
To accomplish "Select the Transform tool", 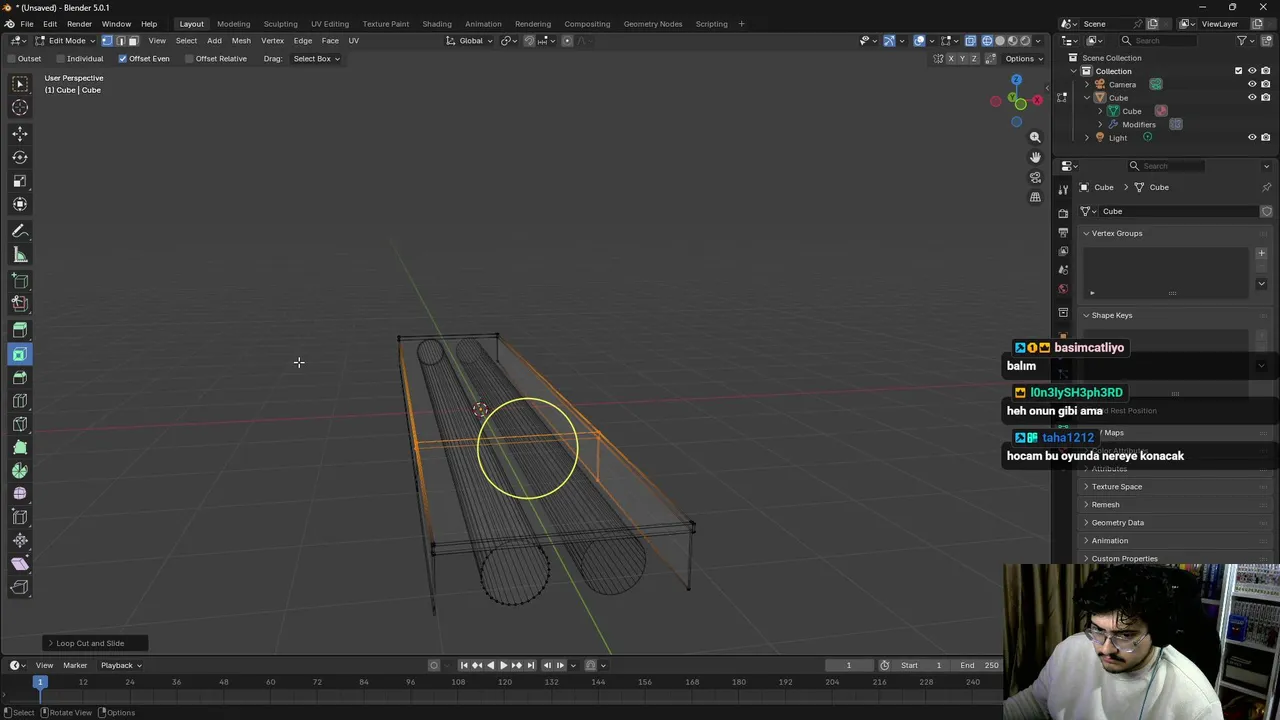I will pos(20,204).
